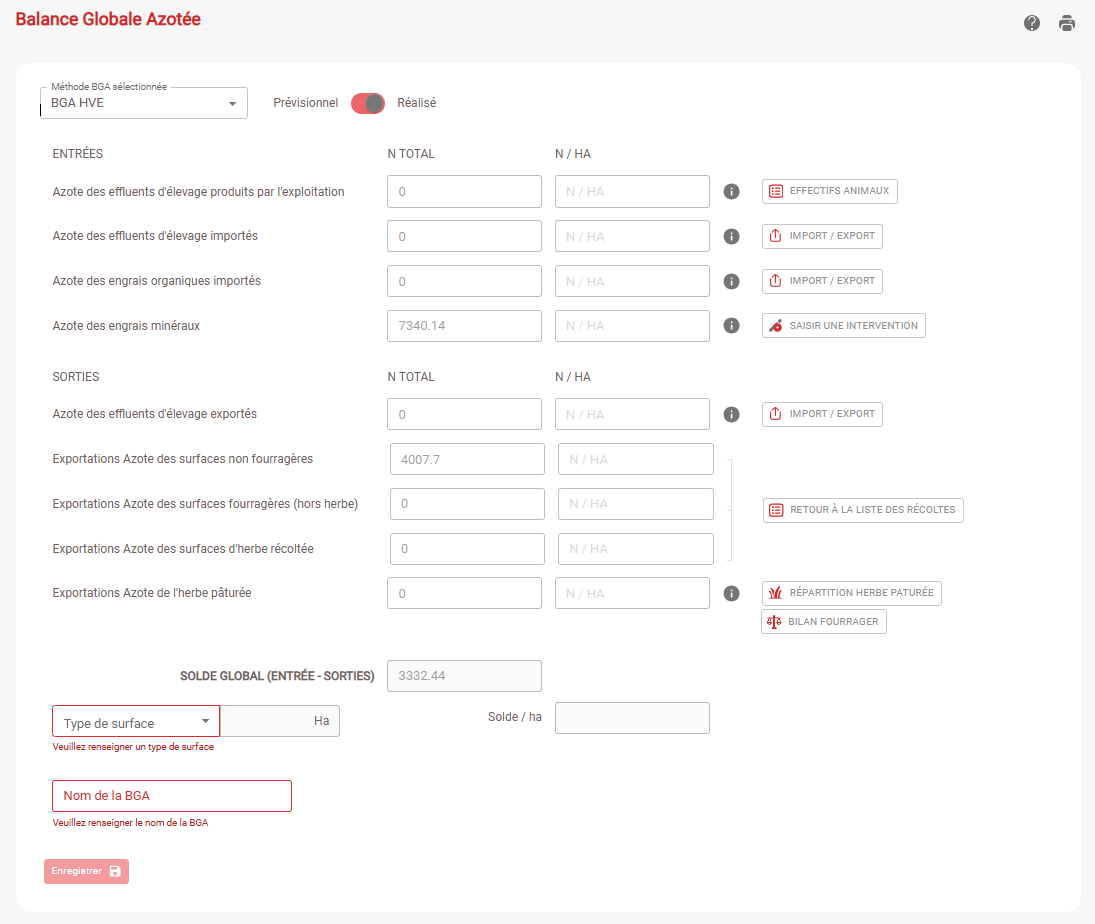Open the Méthode BGA sélectionnée dropdown
Viewport: 1095px width, 924px height.
coord(144,103)
